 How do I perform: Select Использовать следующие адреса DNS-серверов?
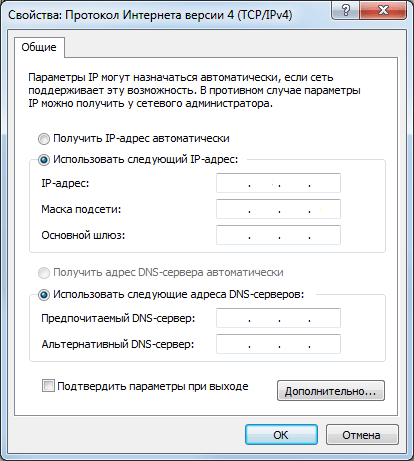point(44,295)
